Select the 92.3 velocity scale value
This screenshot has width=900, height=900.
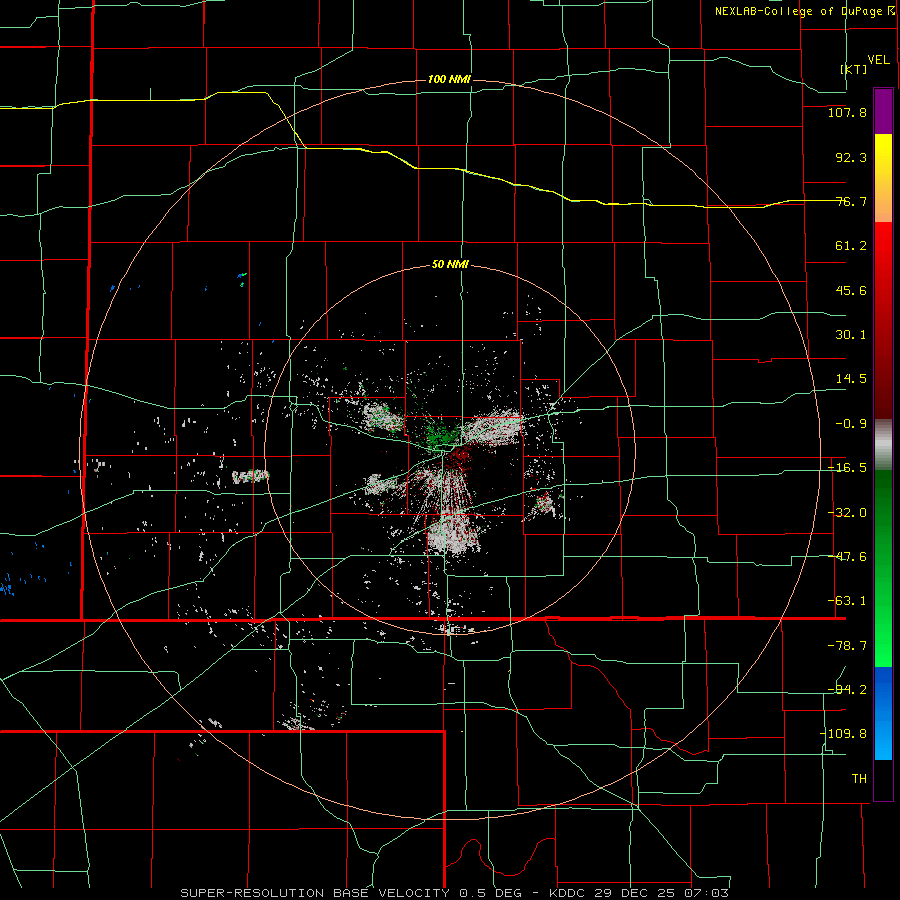point(851,157)
